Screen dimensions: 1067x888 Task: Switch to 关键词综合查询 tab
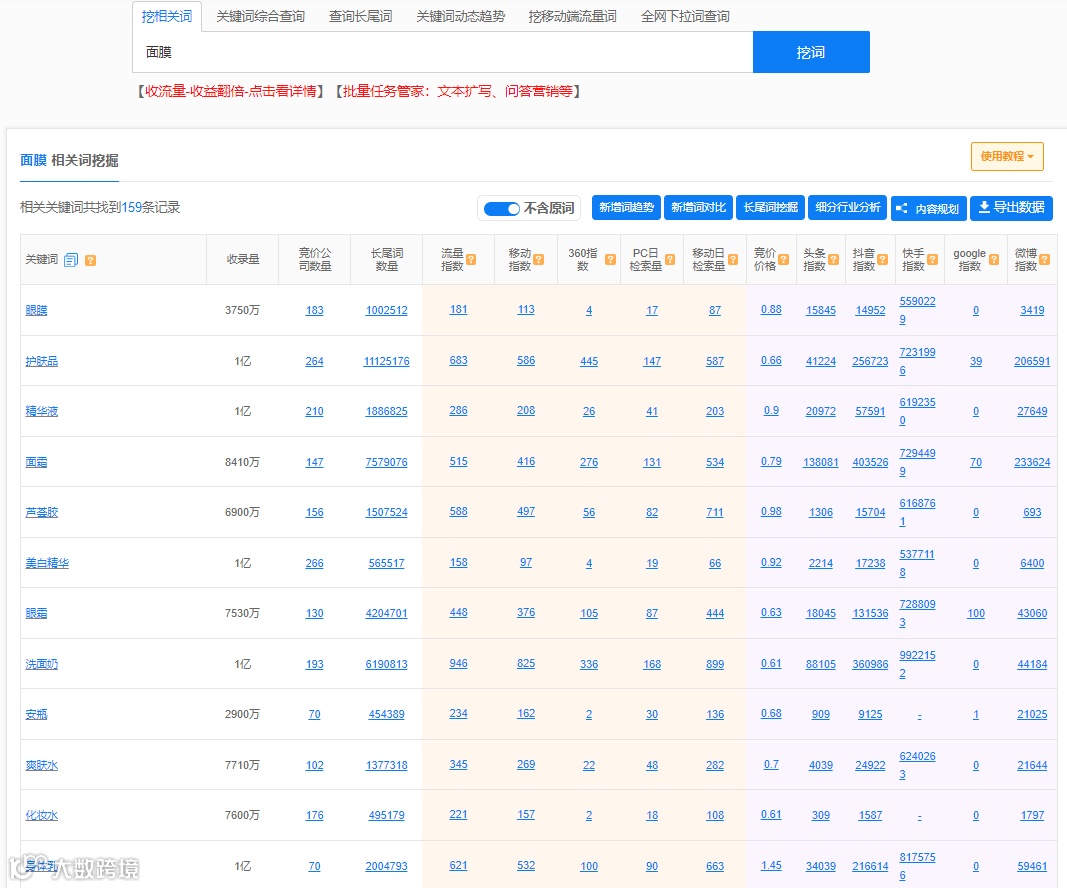pos(261,16)
